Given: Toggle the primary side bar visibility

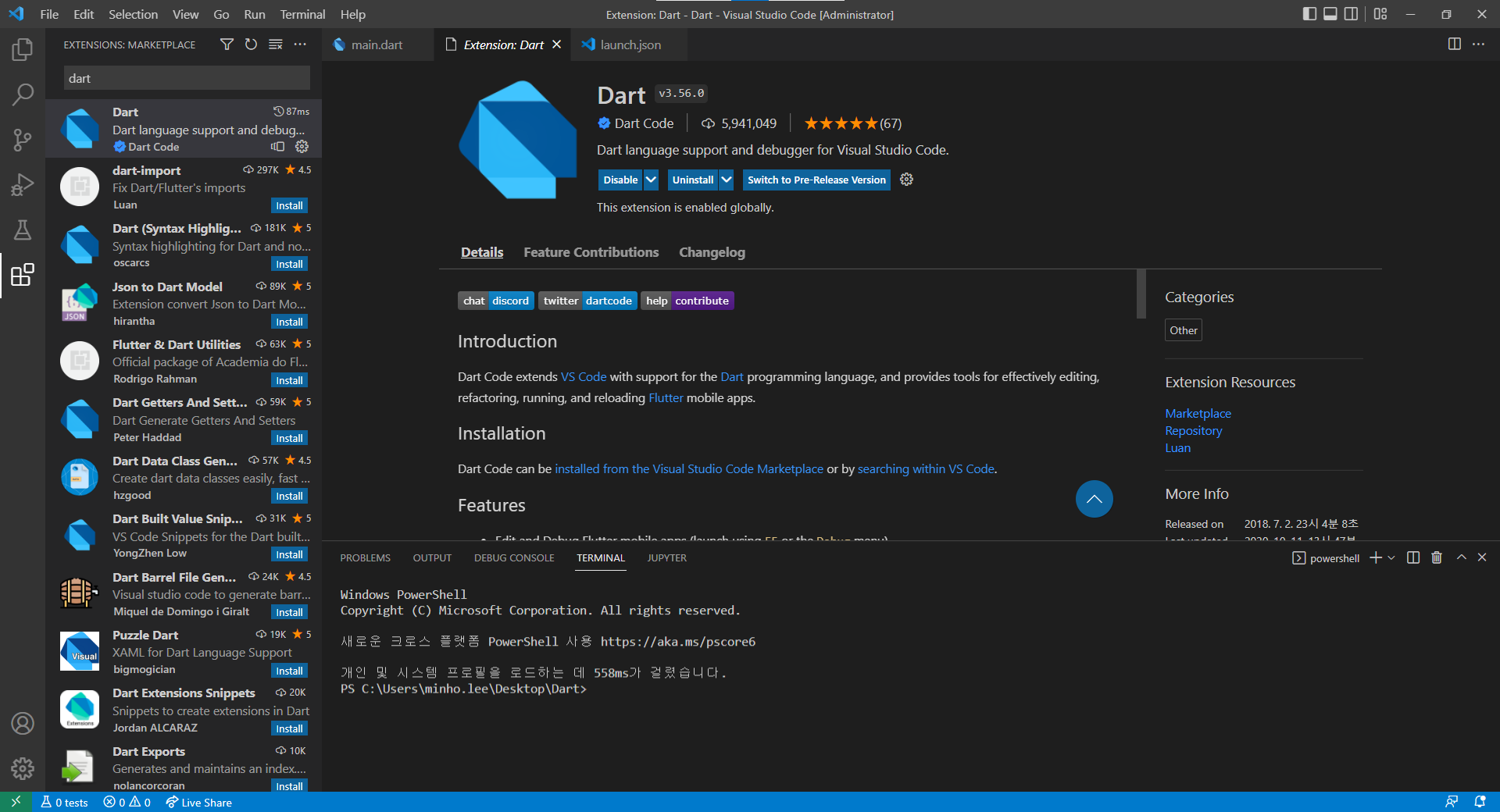Looking at the screenshot, I should click(1309, 14).
